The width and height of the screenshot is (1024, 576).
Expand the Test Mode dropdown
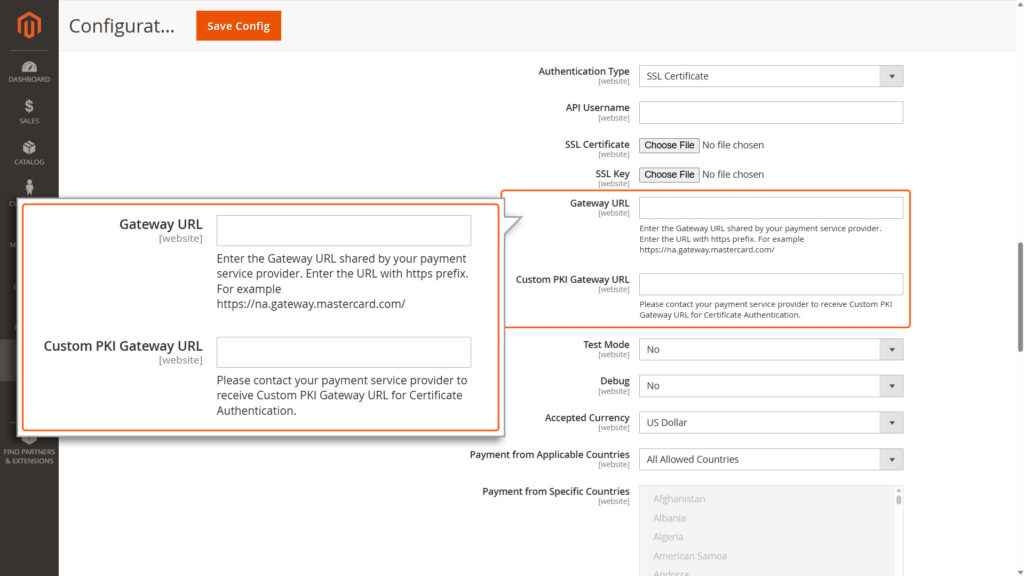coord(770,349)
